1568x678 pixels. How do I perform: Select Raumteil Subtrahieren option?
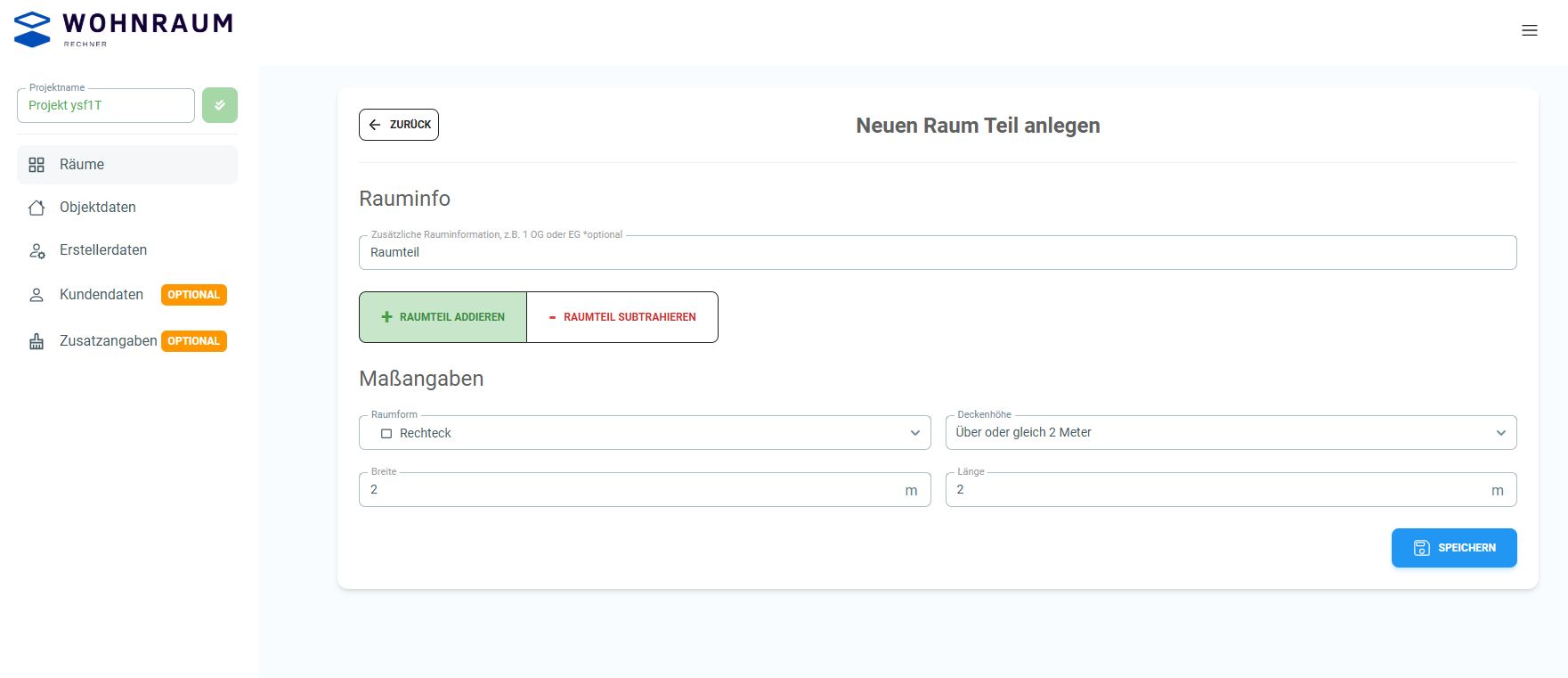622,317
